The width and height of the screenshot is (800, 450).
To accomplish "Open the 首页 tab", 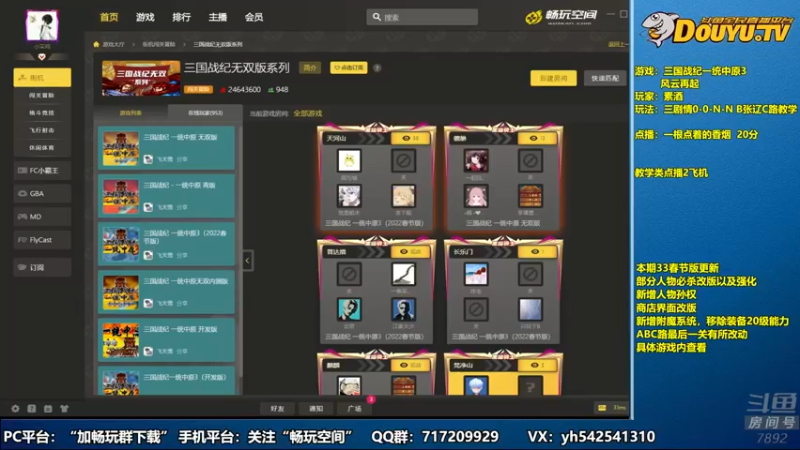I will coord(109,17).
